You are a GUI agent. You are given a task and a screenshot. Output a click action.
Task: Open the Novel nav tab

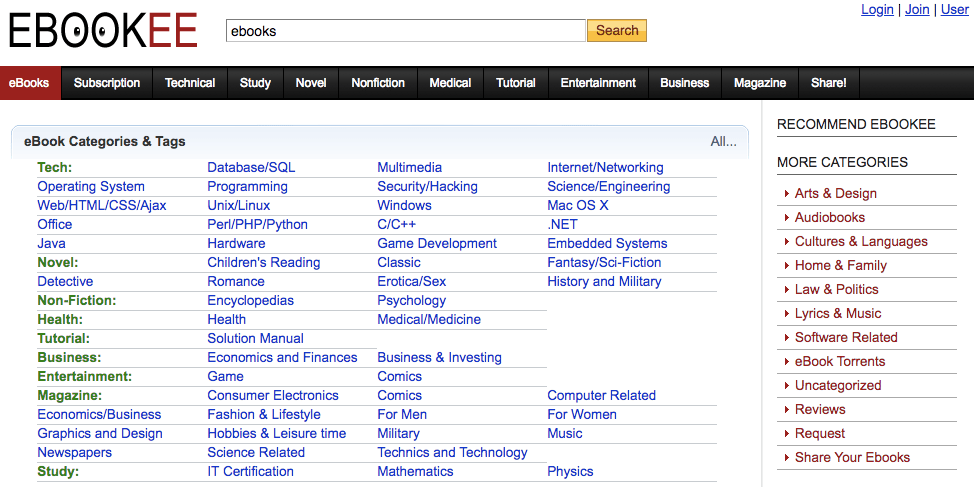(x=311, y=83)
